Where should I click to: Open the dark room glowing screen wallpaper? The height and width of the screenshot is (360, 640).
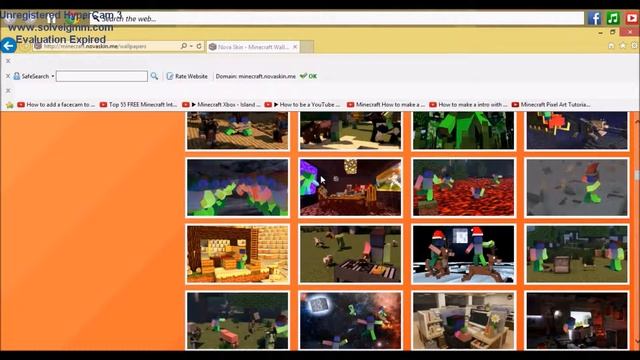coord(577,320)
